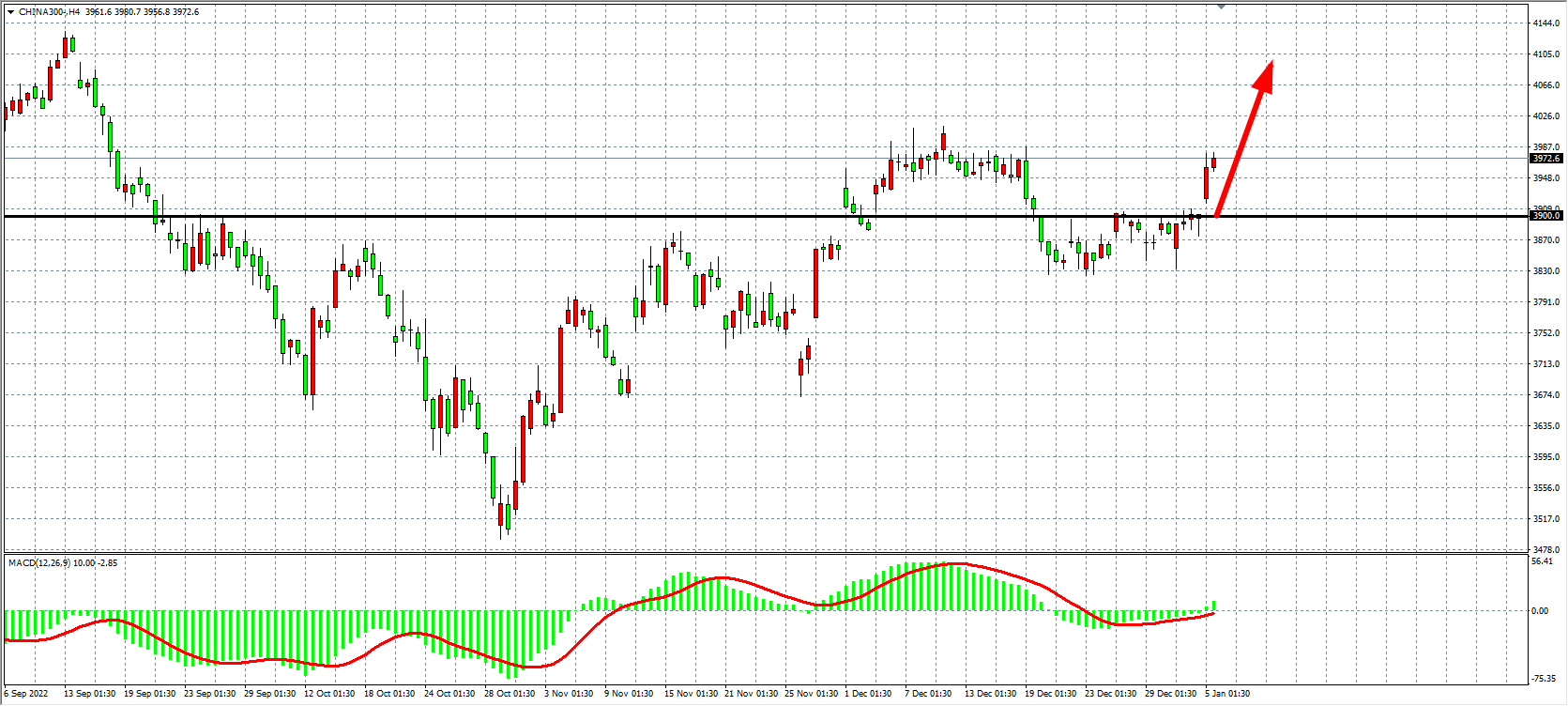Click the arrowhead tip of the red arrow
Viewport: 1568px width, 706px height.
pyautogui.click(x=1271, y=64)
